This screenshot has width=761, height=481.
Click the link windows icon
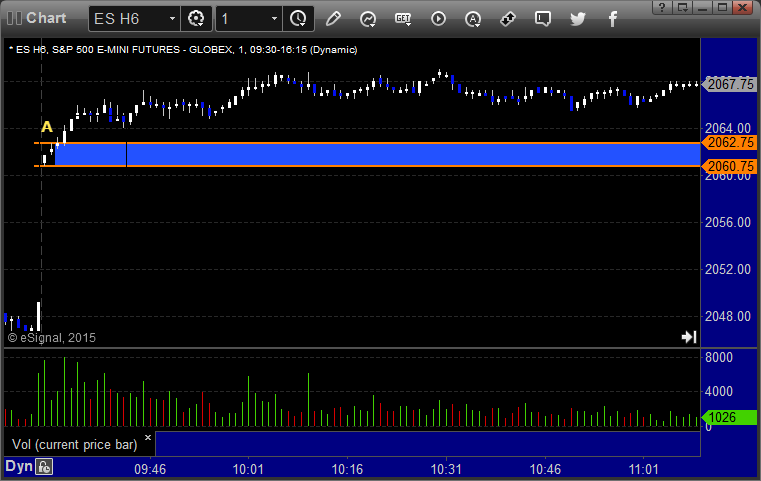click(x=508, y=19)
